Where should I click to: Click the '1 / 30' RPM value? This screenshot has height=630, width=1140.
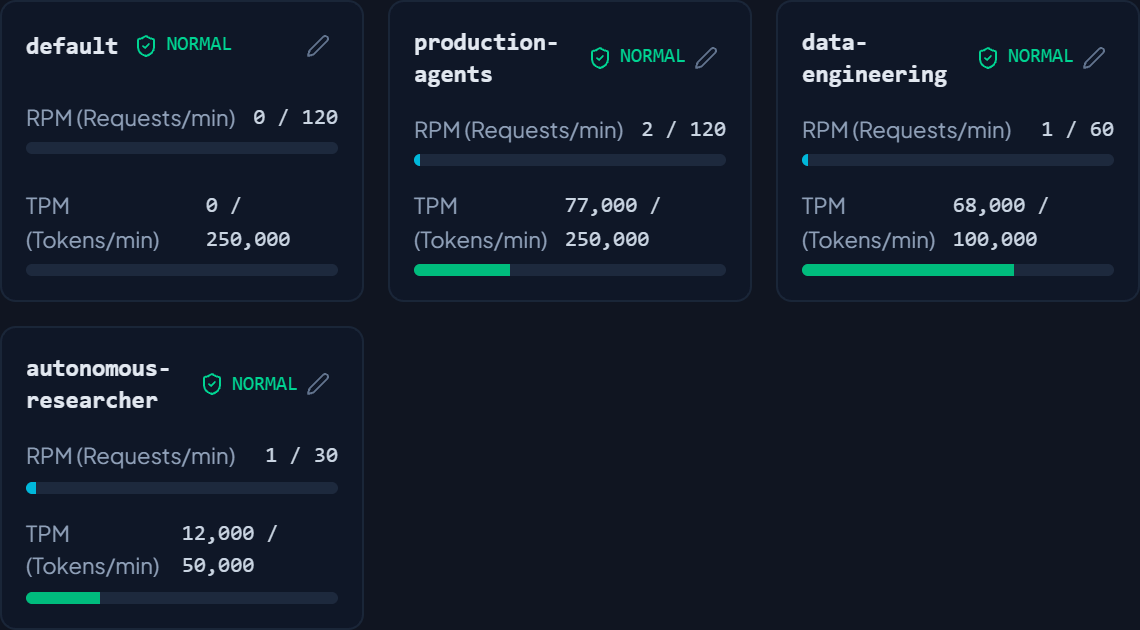point(302,456)
